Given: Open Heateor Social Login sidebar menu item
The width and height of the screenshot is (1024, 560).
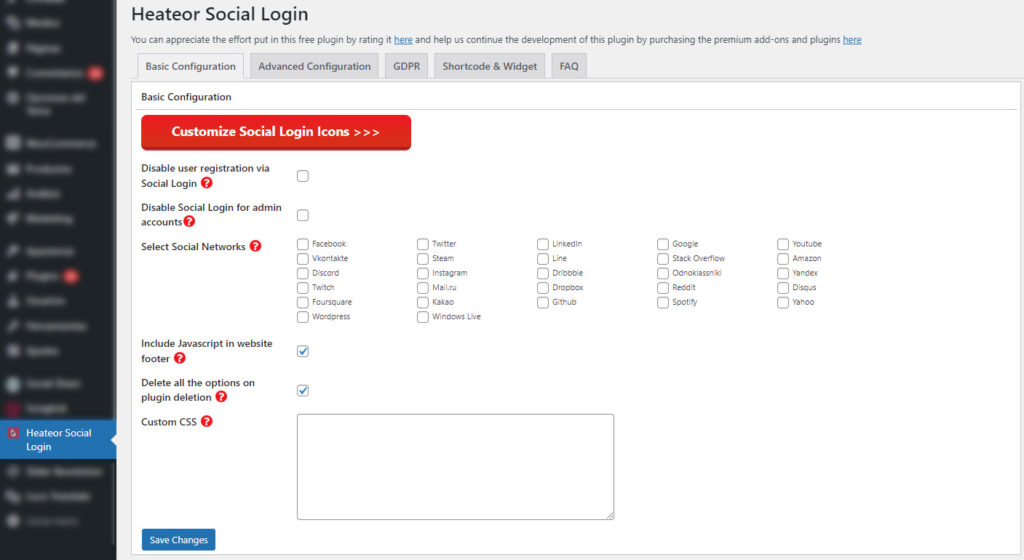Looking at the screenshot, I should (58, 439).
